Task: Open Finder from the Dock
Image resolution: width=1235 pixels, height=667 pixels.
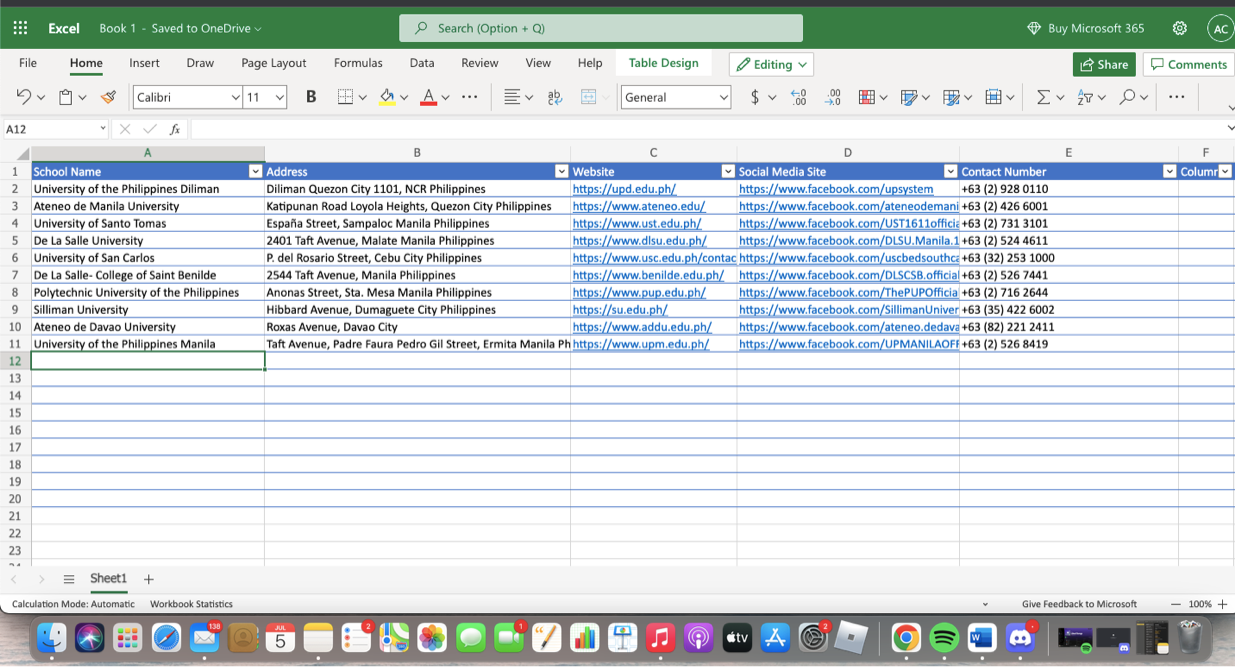Action: (x=52, y=637)
